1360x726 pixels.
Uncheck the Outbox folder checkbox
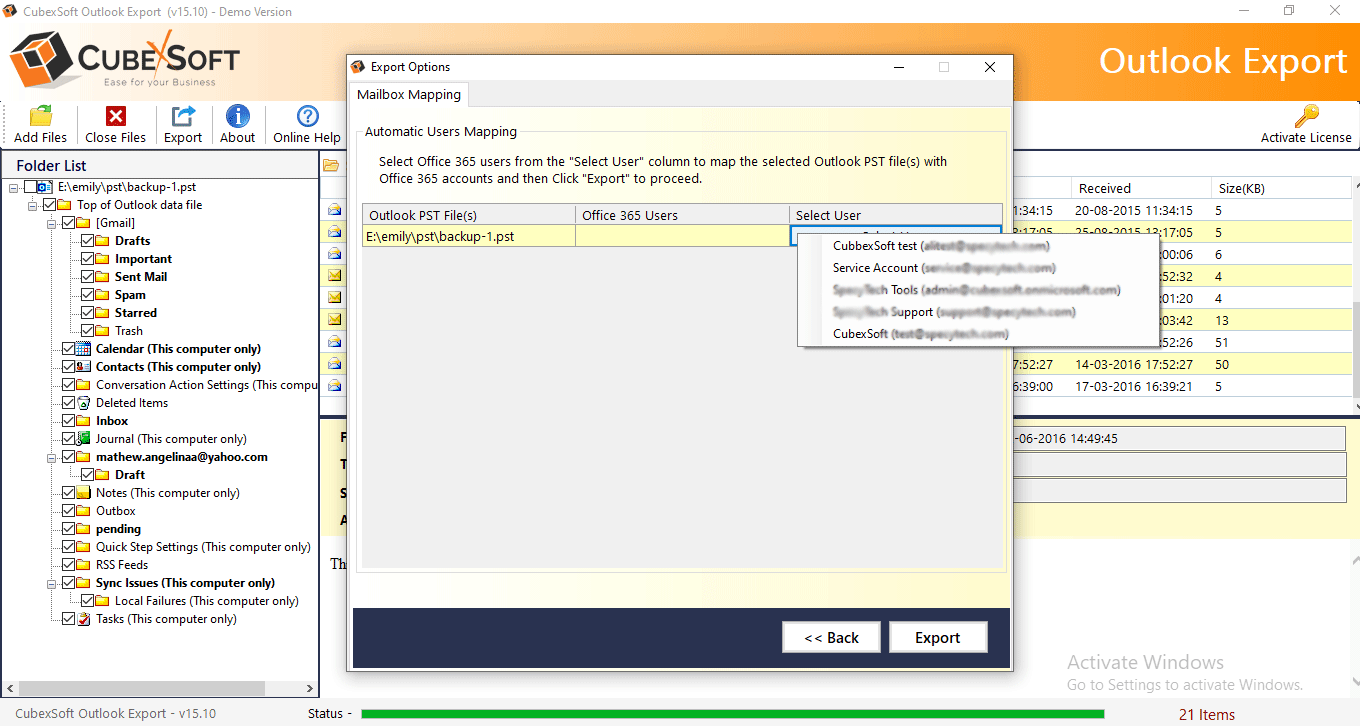click(x=68, y=511)
